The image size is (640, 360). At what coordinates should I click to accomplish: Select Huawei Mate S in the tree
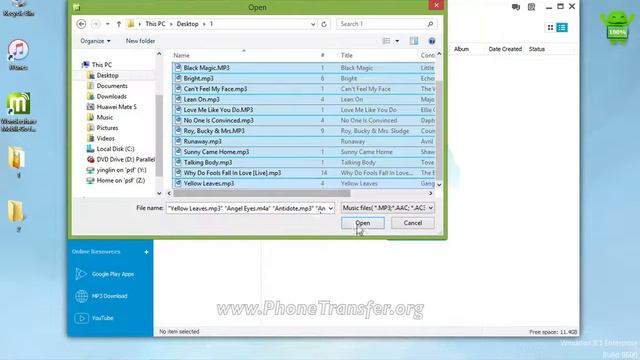coord(111,107)
